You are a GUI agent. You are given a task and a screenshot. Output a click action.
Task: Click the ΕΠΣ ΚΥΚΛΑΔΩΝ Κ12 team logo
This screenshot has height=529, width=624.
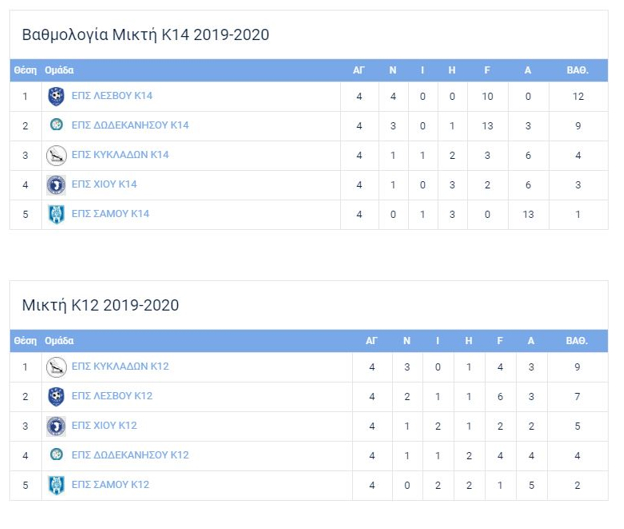click(57, 366)
